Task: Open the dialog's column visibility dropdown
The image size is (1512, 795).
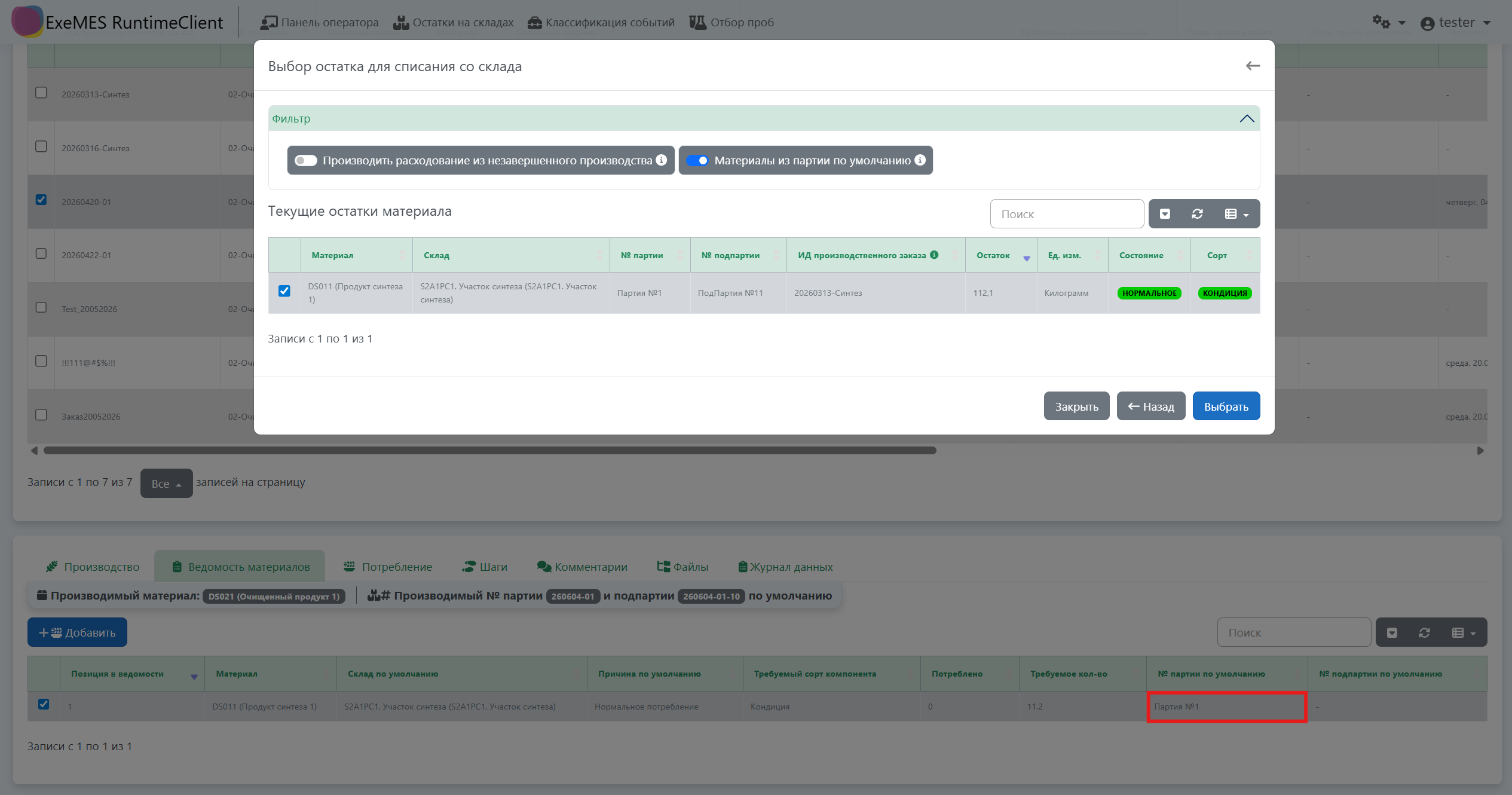Action: coord(1236,214)
